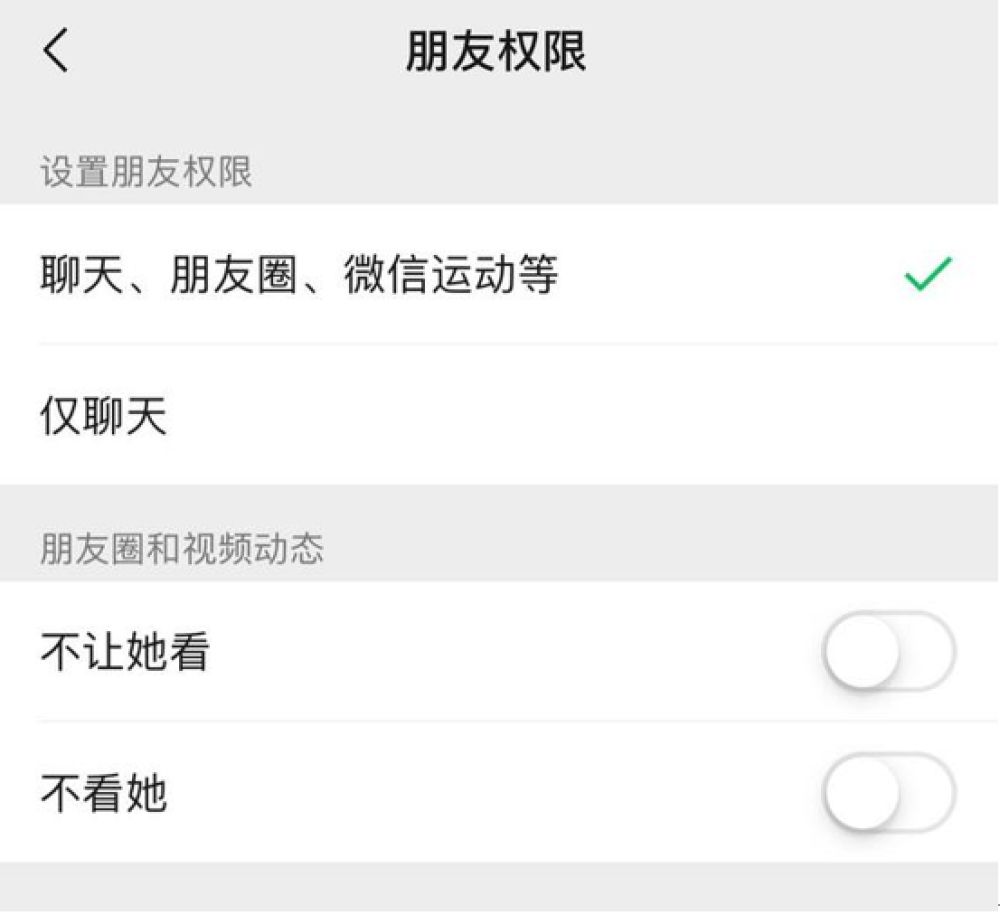Go back using the left arrow icon
This screenshot has width=1000, height=915.
pyautogui.click(x=55, y=50)
